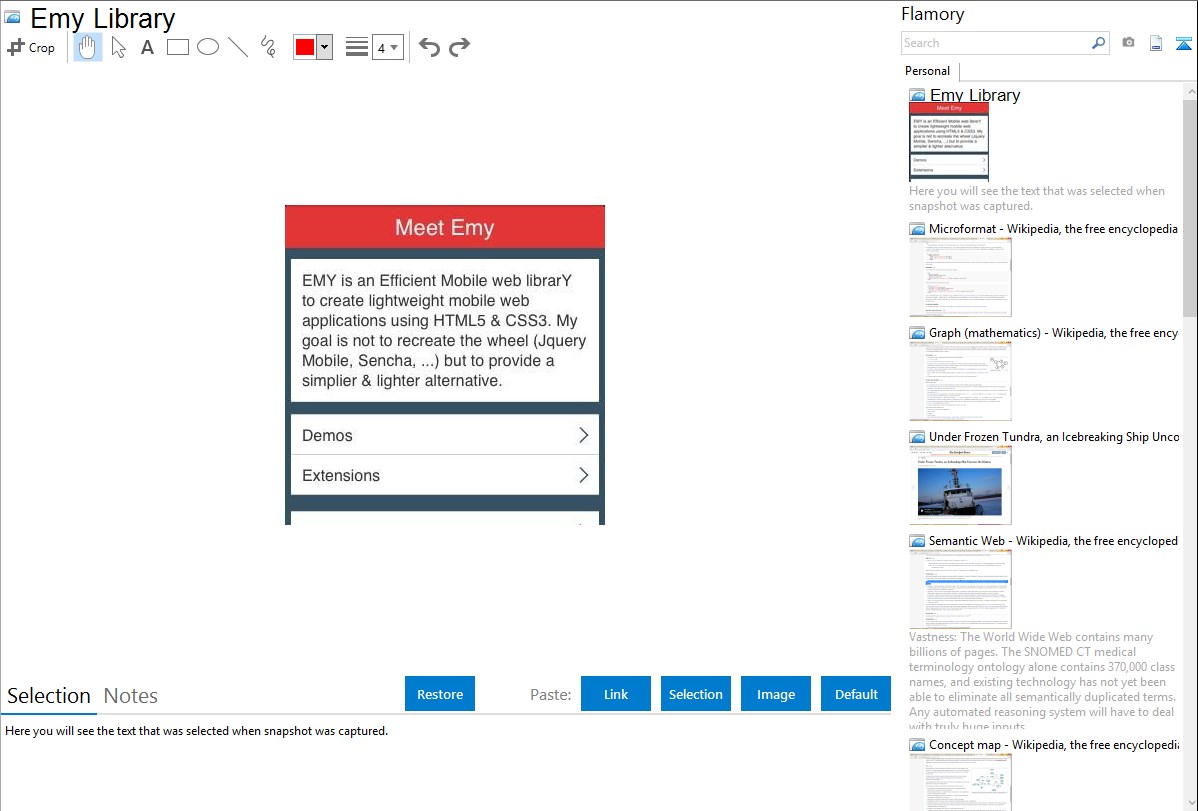1198x811 pixels.
Task: Click the line thickness icon
Action: tap(357, 47)
